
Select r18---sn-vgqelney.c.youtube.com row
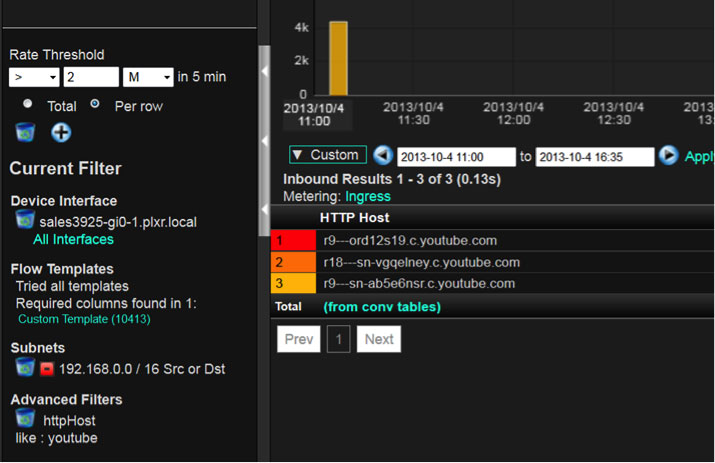coord(492,262)
